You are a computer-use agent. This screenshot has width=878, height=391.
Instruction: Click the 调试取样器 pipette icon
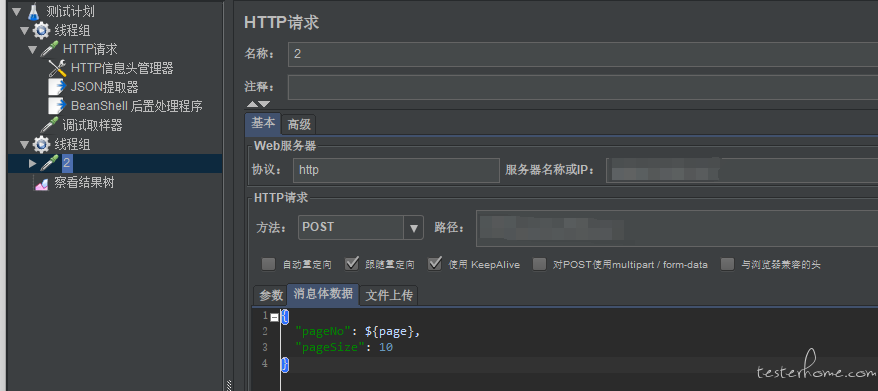pyautogui.click(x=49, y=125)
